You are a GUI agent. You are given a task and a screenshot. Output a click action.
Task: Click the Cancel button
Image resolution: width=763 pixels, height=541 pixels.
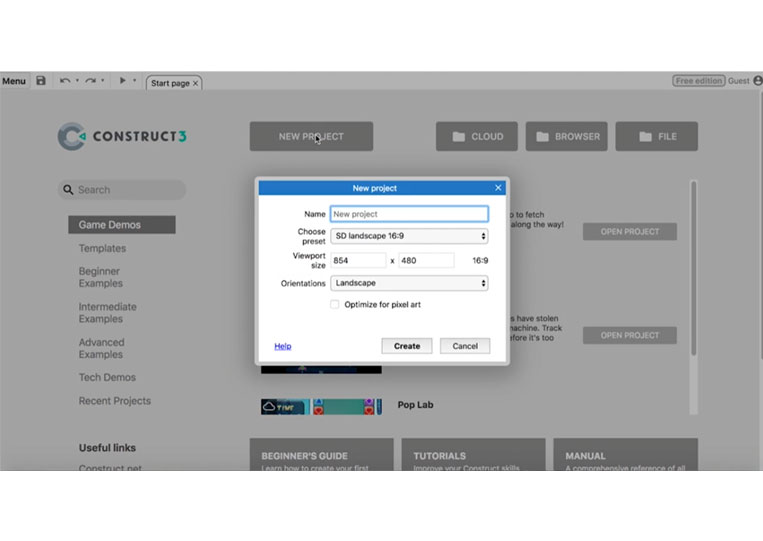coord(465,346)
